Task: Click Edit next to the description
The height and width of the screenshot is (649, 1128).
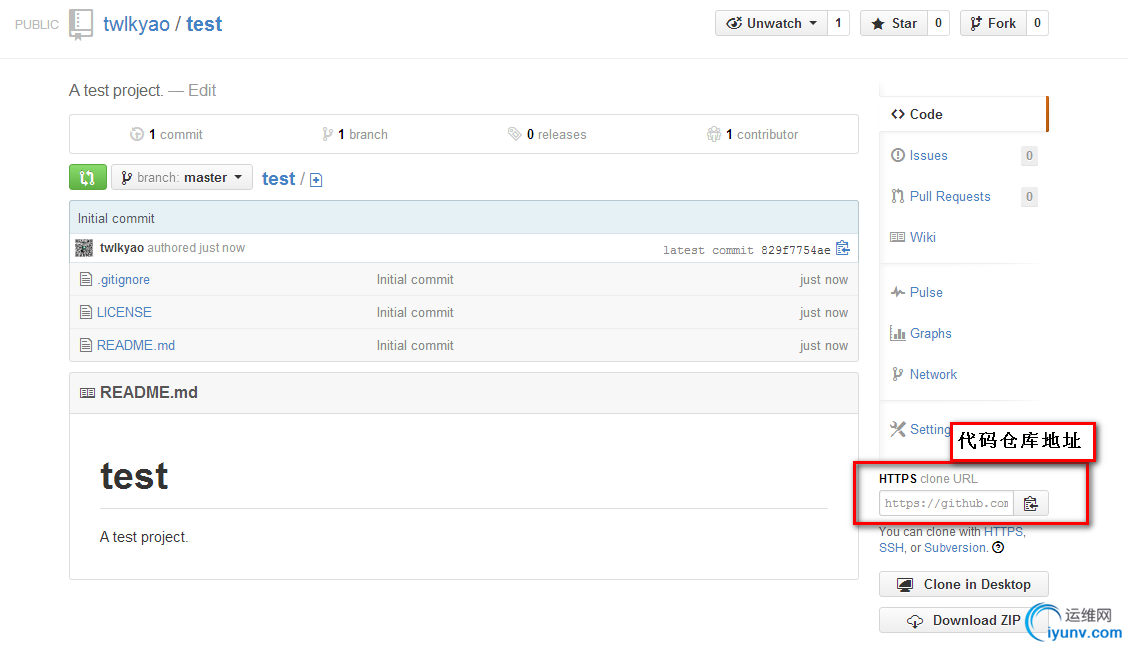Action: (202, 91)
